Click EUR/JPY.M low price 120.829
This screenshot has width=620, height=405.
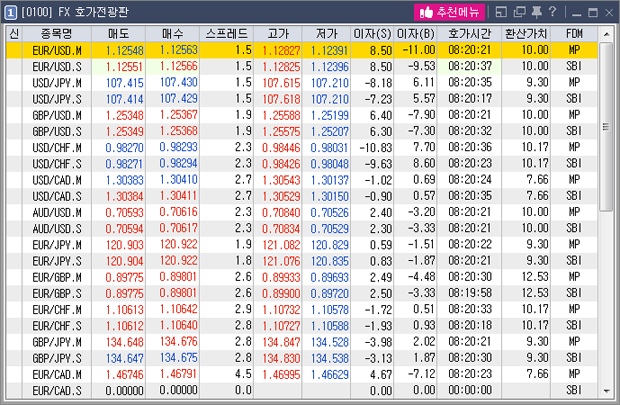pyautogui.click(x=330, y=245)
